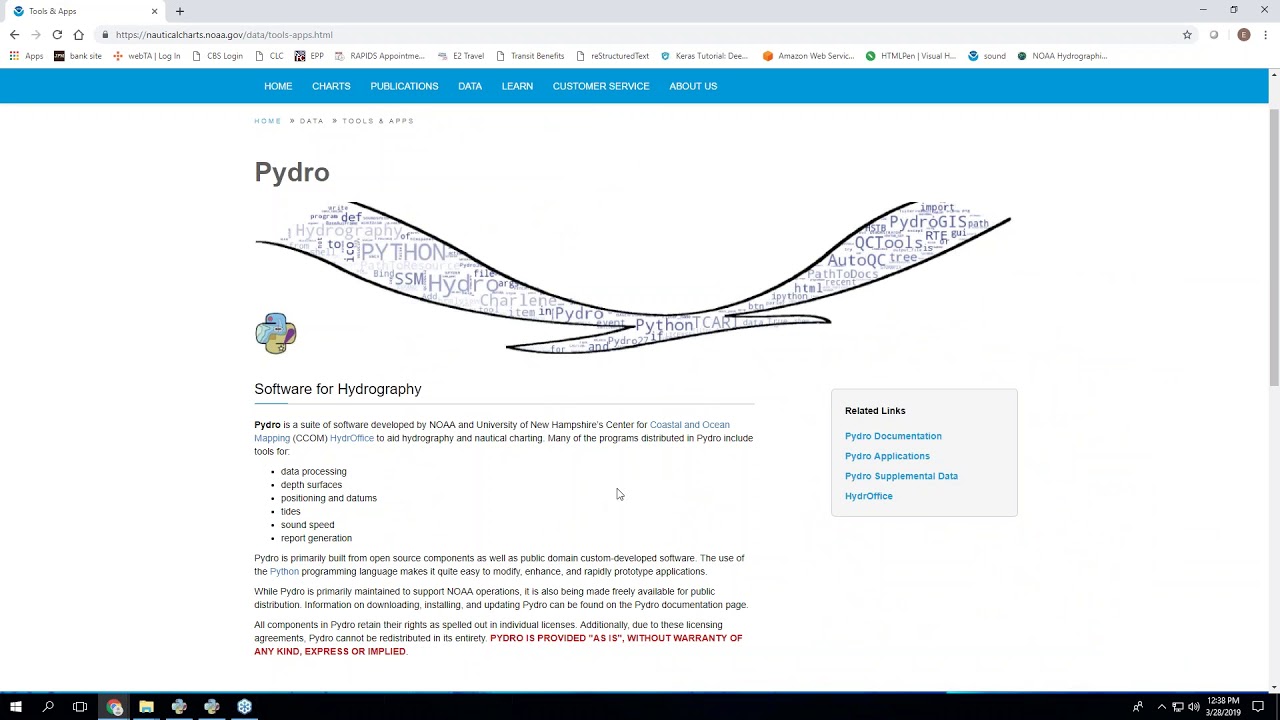This screenshot has height=720, width=1280.
Task: Open the Keras Tutorial bookmark
Action: (705, 56)
